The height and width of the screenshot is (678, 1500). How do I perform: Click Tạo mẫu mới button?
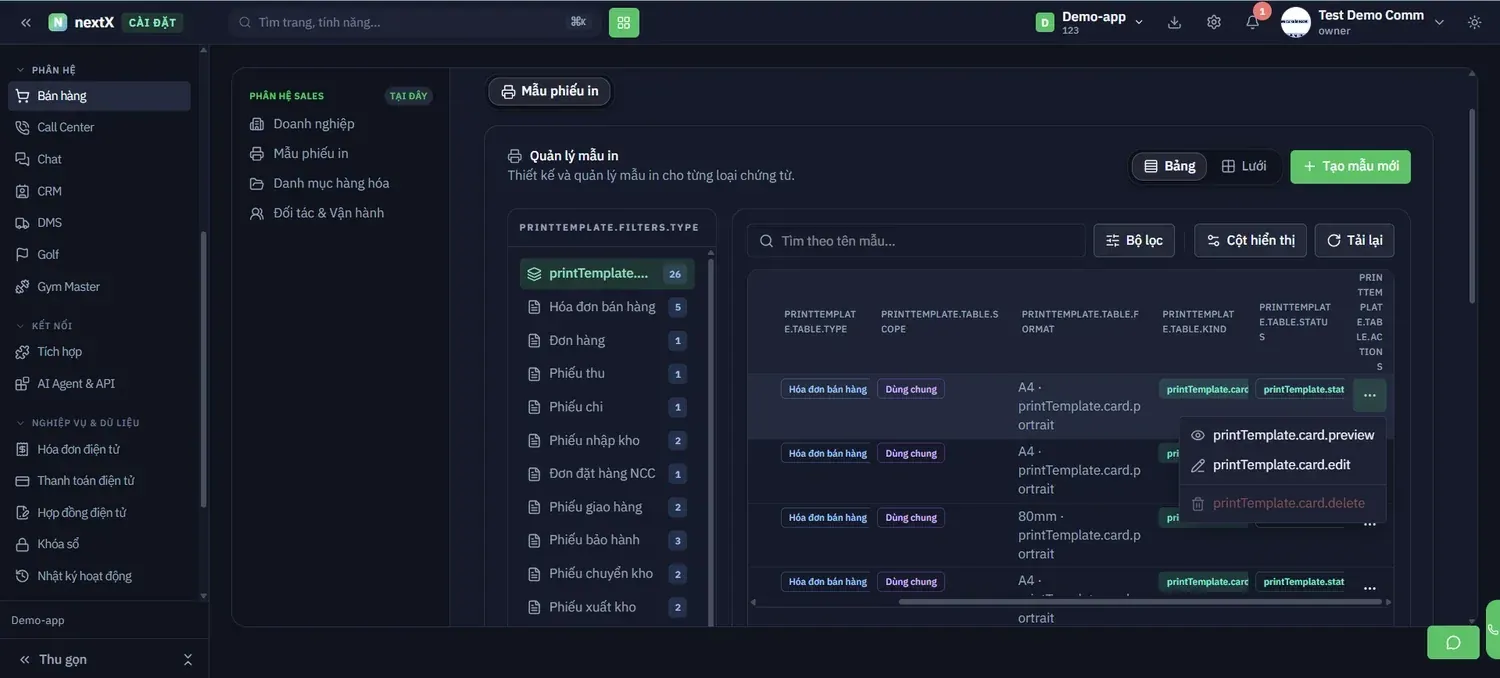(x=1350, y=166)
